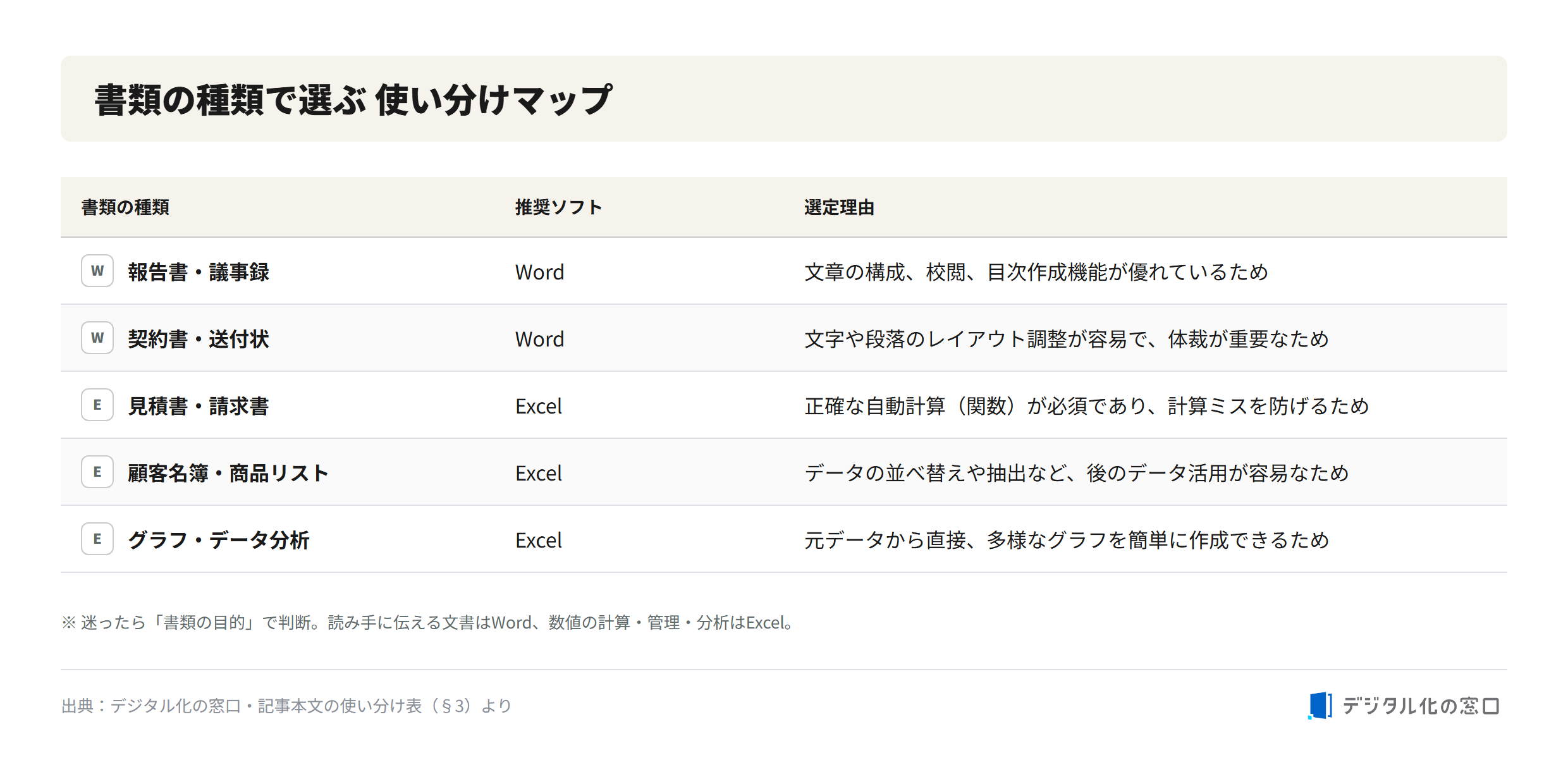Click the 推奨ソフト column header
The width and height of the screenshot is (1568, 779).
click(558, 207)
